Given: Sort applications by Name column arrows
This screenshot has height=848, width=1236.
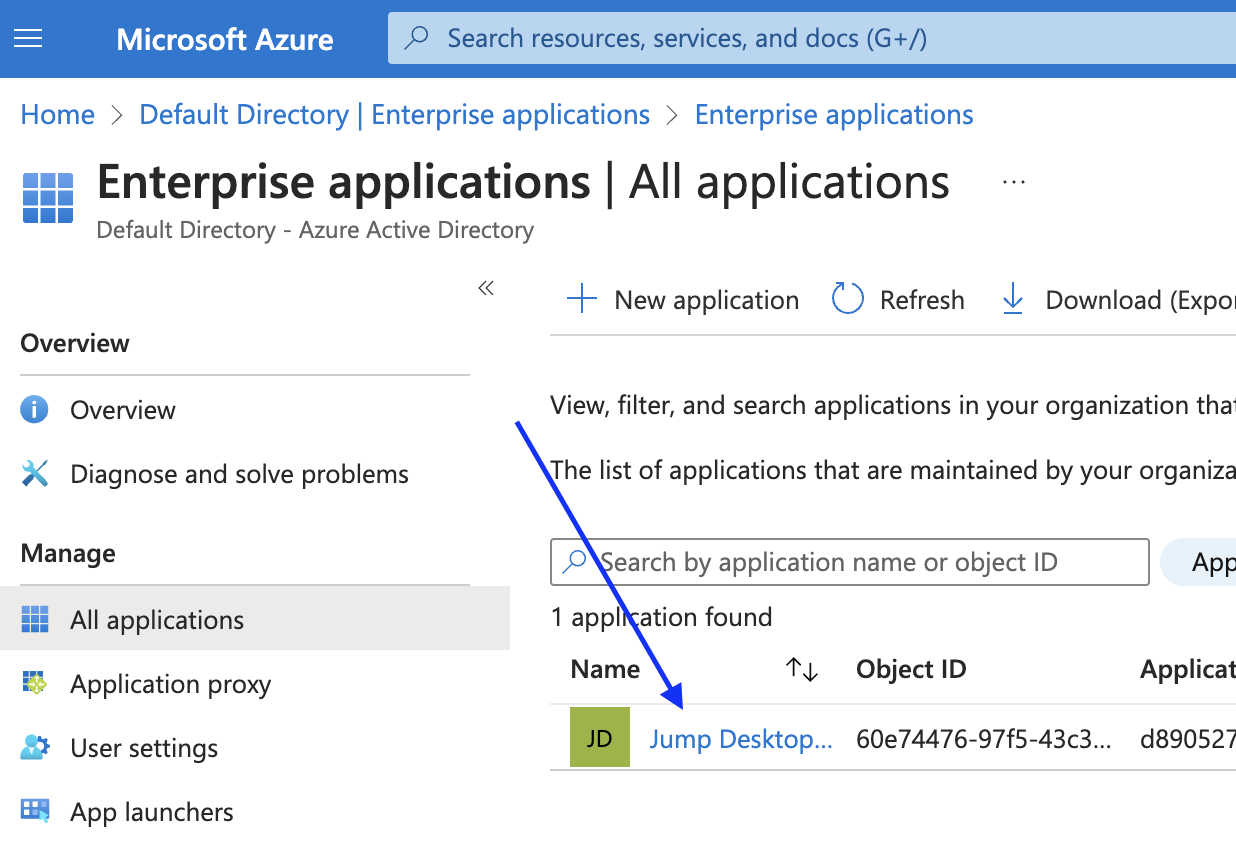Looking at the screenshot, I should point(802,669).
